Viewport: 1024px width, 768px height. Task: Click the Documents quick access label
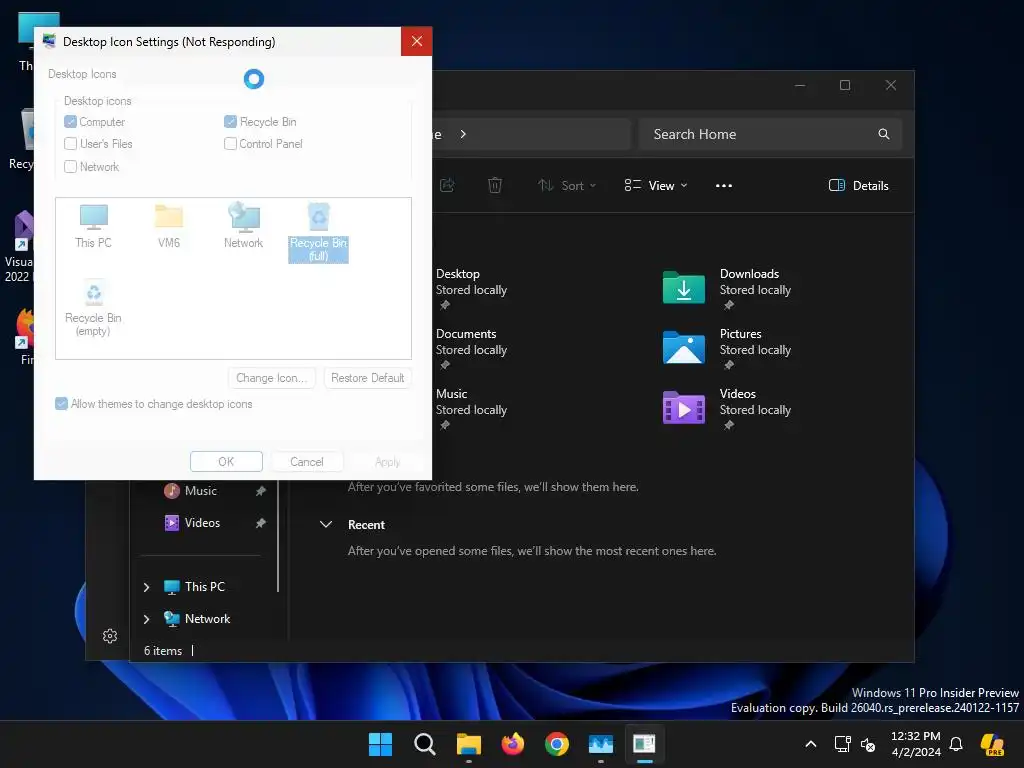466,334
